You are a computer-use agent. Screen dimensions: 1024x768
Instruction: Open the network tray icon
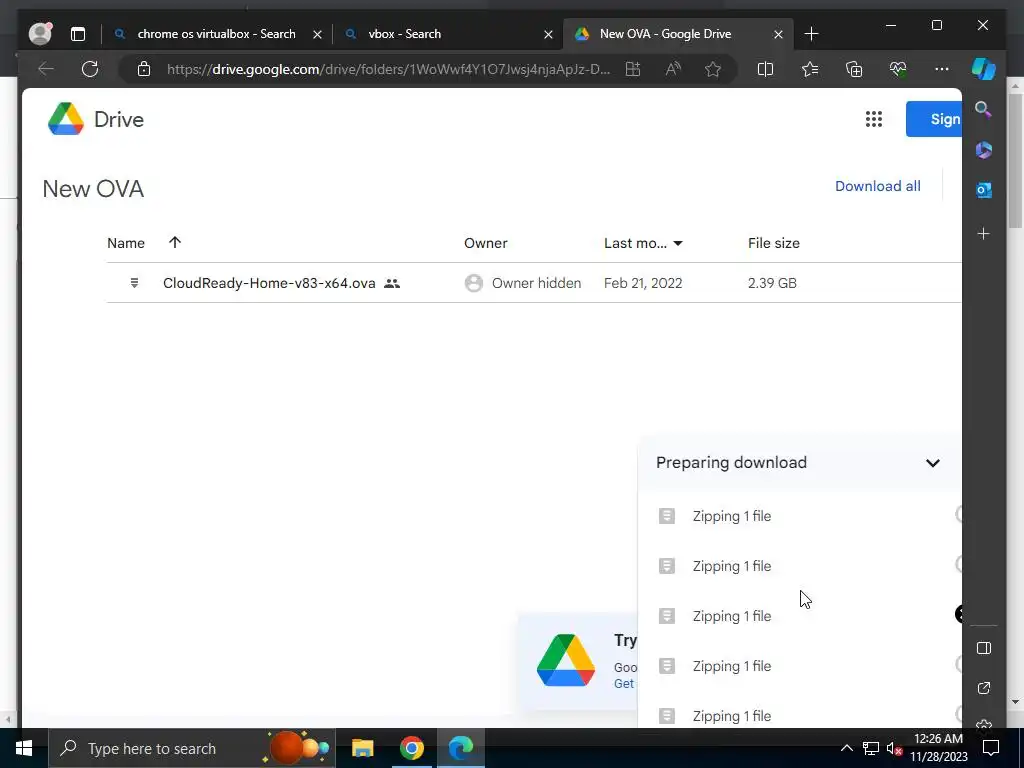click(870, 748)
